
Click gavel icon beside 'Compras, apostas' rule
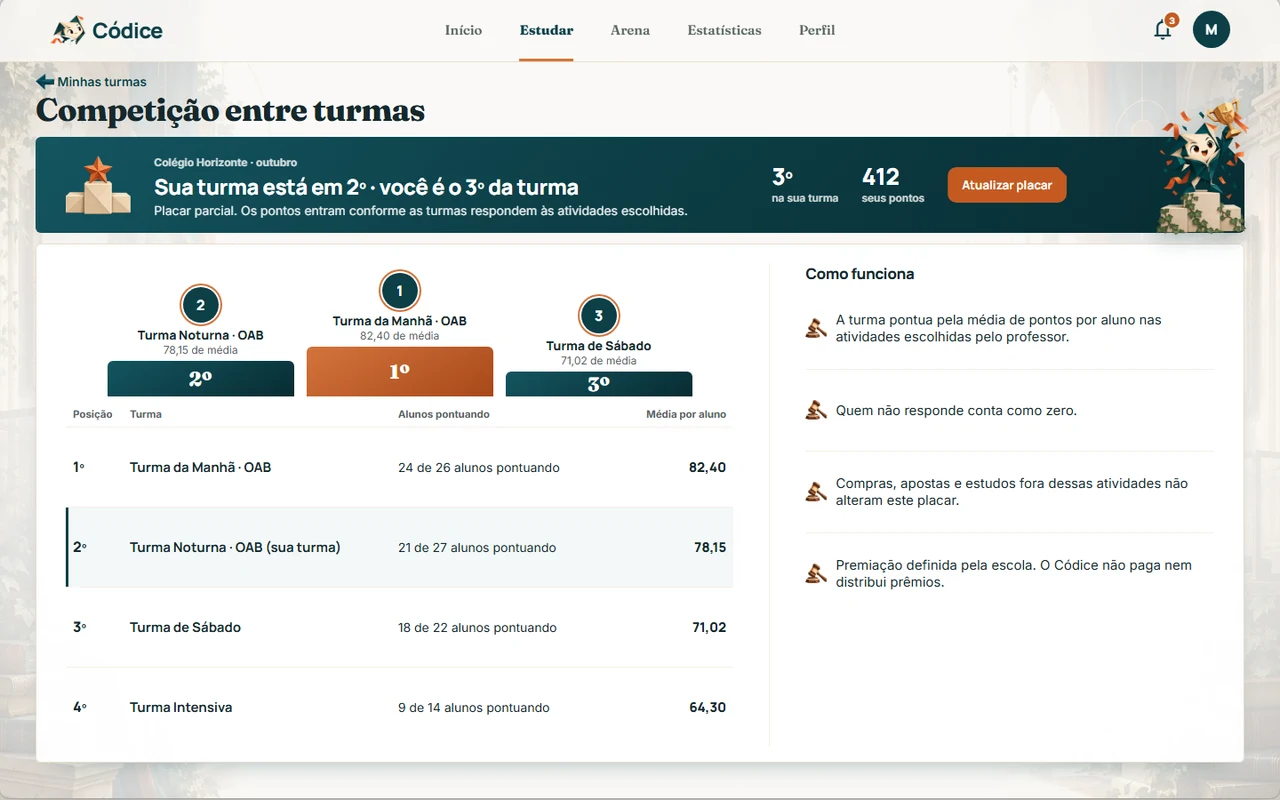816,491
